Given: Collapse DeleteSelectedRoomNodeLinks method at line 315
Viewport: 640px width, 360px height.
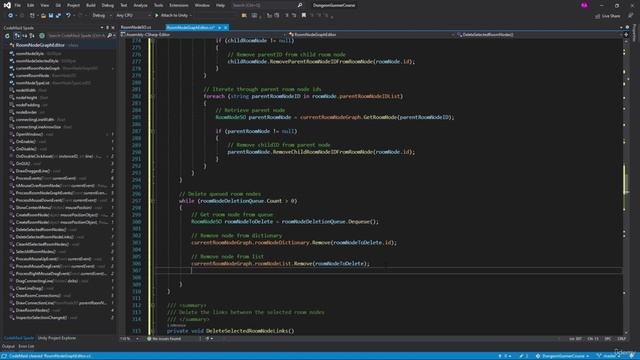Looking at the screenshot, I should click(x=153, y=331).
